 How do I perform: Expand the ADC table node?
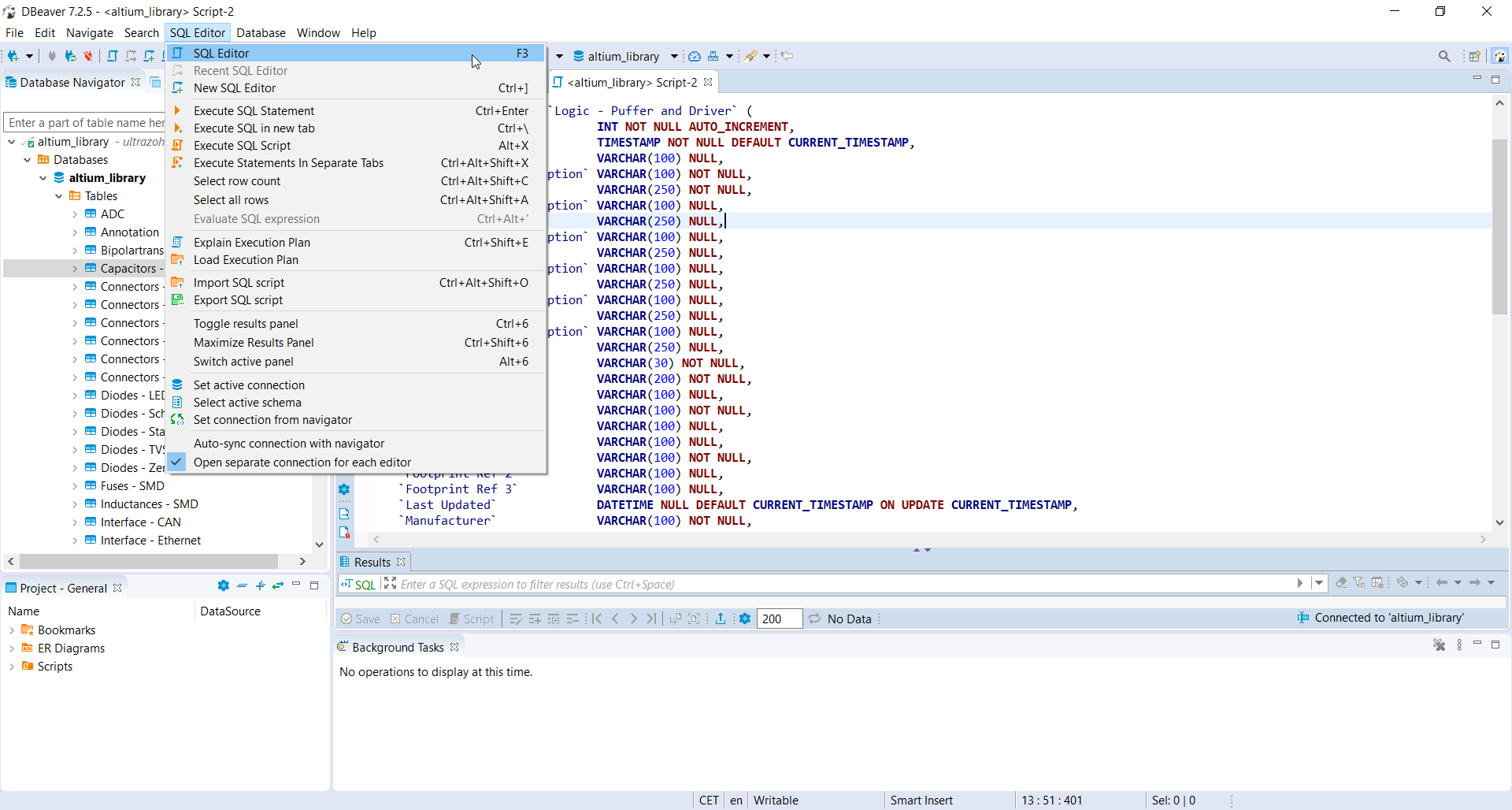tap(75, 214)
